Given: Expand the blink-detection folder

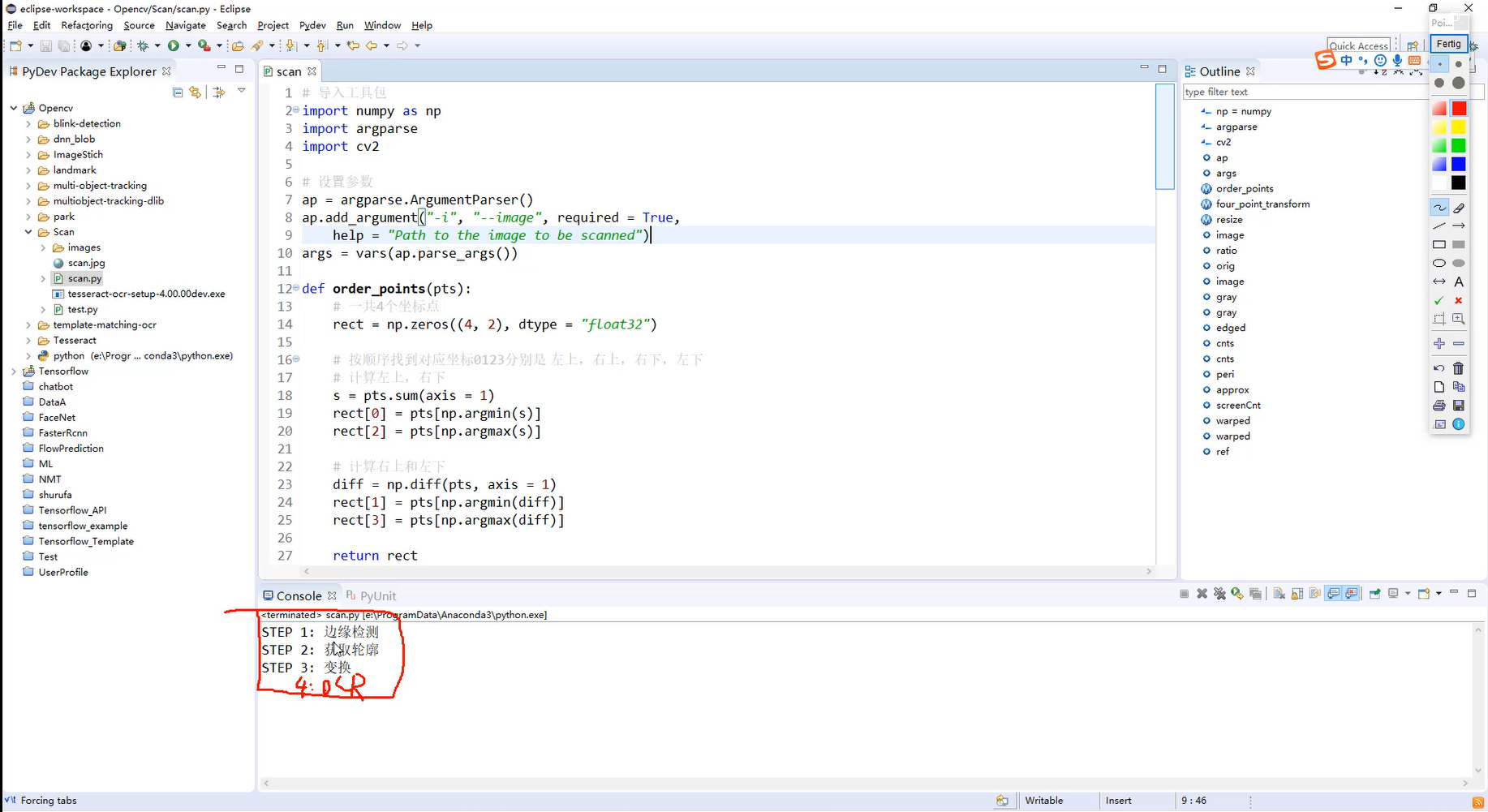Looking at the screenshot, I should [28, 124].
